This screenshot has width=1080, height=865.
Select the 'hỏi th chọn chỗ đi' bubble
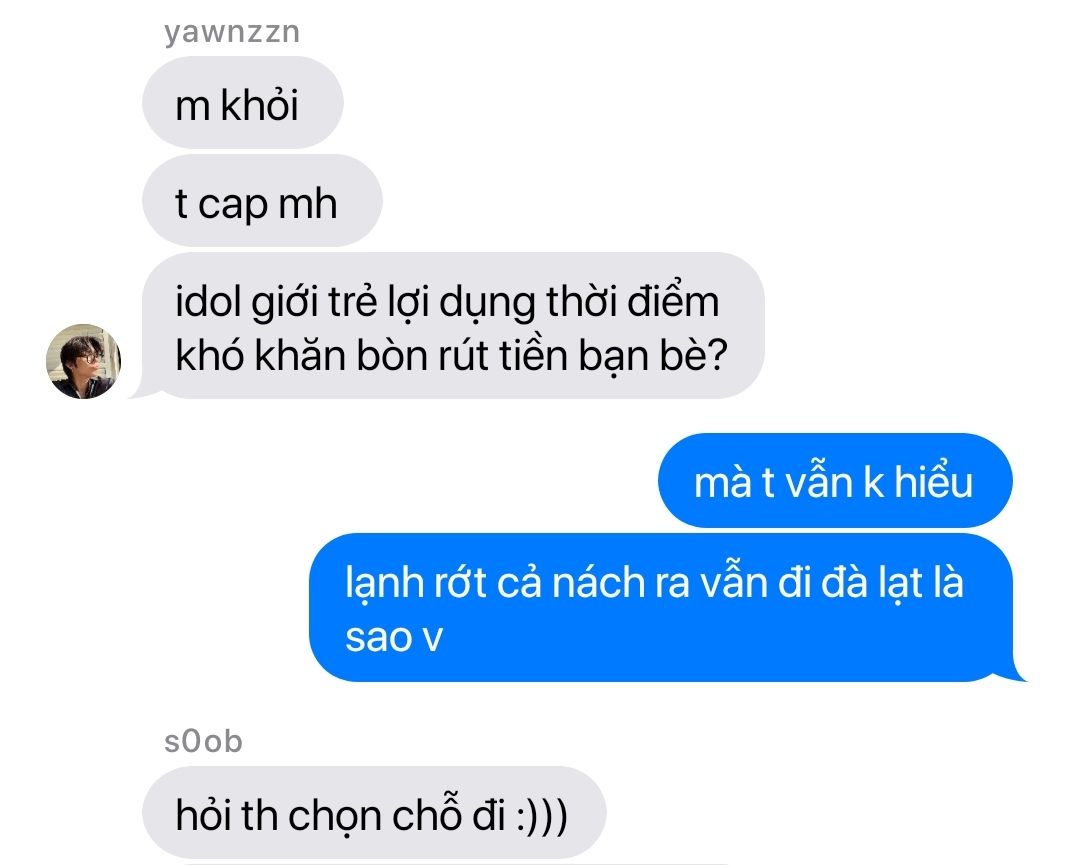pyautogui.click(x=374, y=813)
